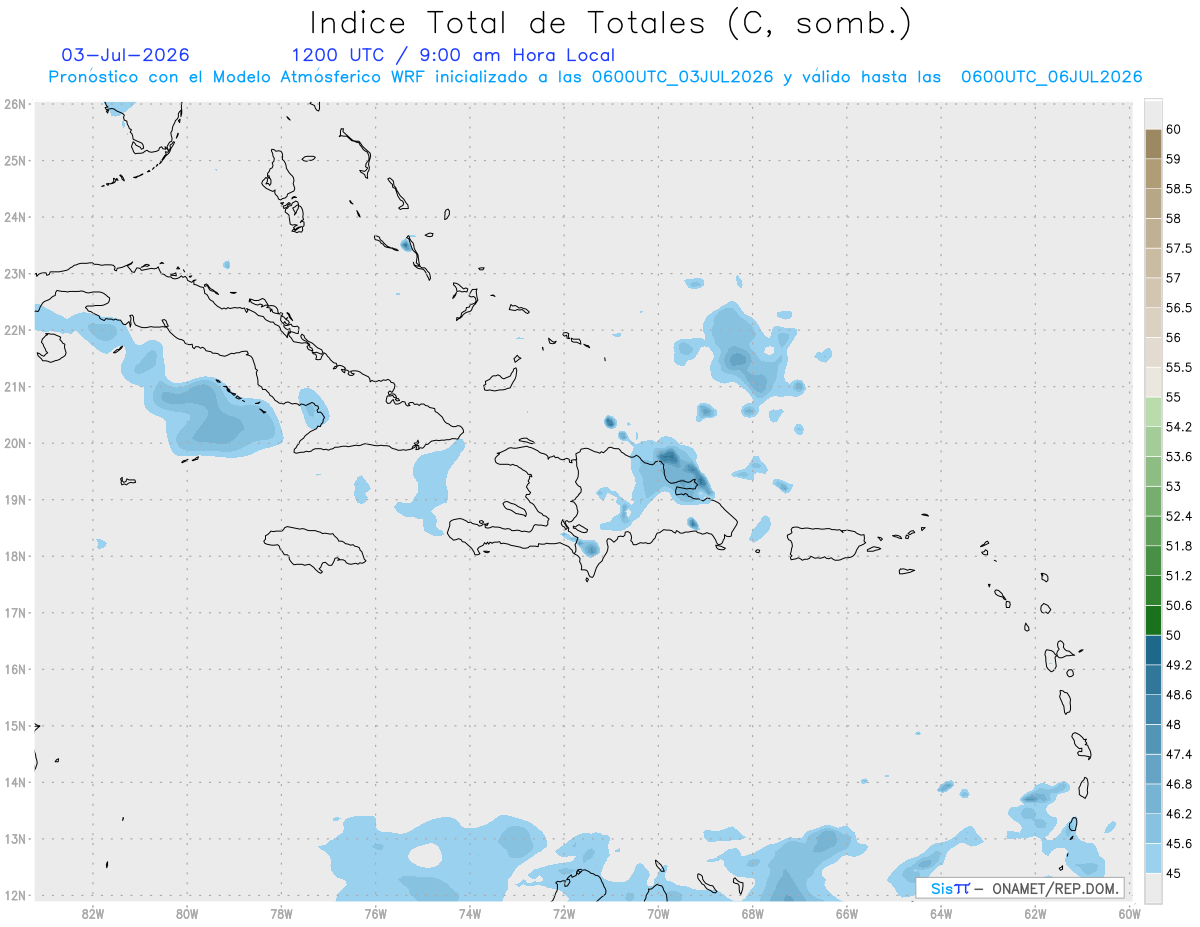Click the 23N latitude label

[15, 273]
